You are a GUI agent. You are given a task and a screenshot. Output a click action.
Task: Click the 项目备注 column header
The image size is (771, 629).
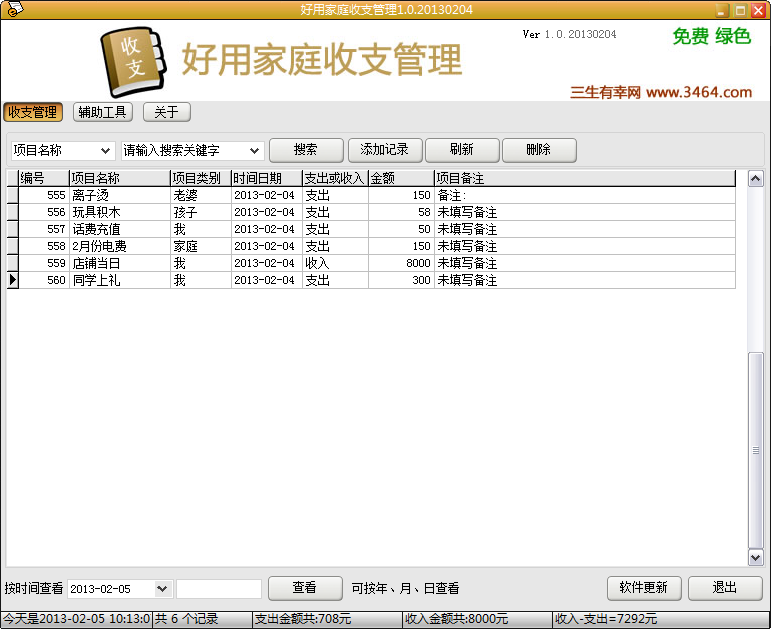[585, 178]
